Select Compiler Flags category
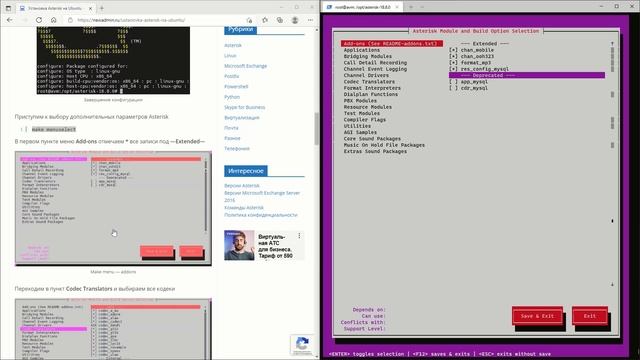 click(x=364, y=120)
